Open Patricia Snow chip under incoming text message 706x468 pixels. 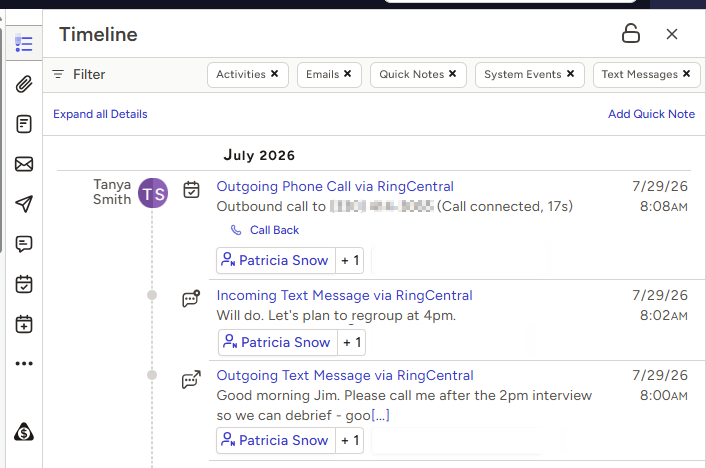tap(278, 342)
